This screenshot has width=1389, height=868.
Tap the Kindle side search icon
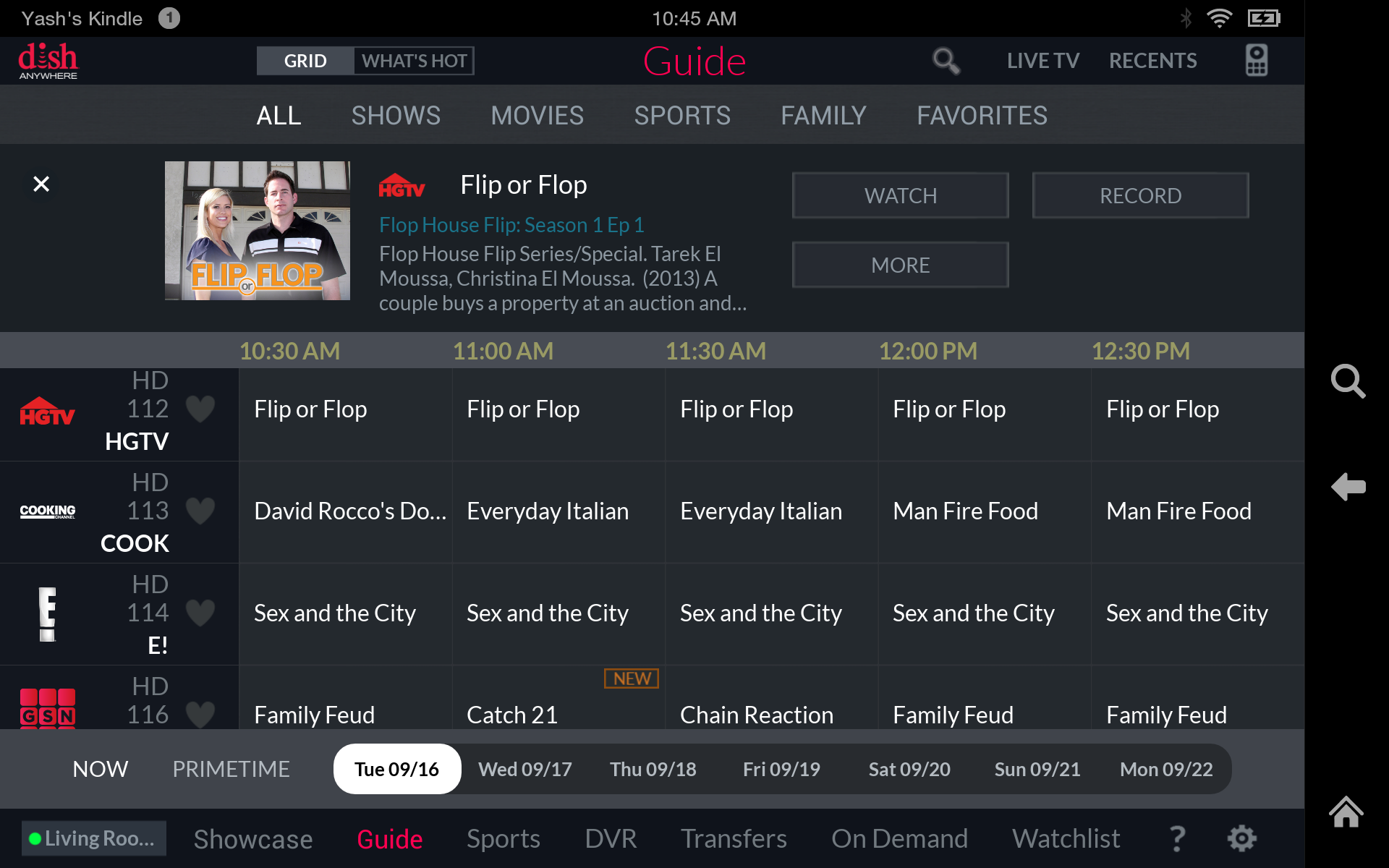pyautogui.click(x=1348, y=381)
